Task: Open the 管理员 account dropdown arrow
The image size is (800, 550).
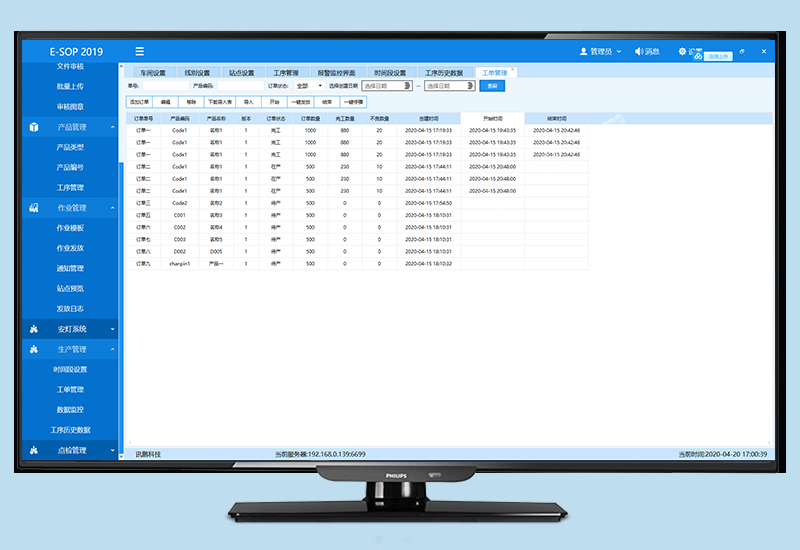Action: 619,51
